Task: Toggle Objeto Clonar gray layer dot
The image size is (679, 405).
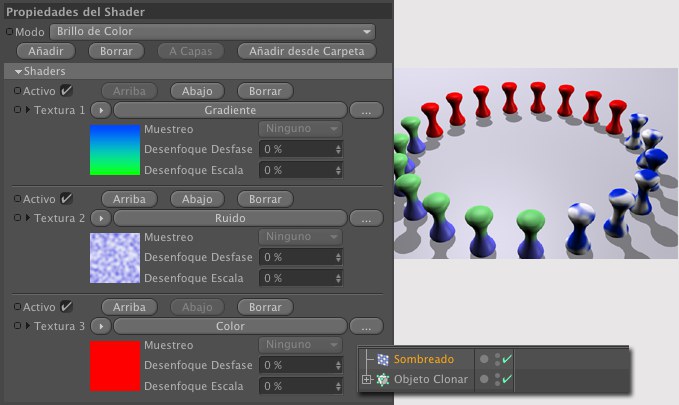Action: coord(484,379)
